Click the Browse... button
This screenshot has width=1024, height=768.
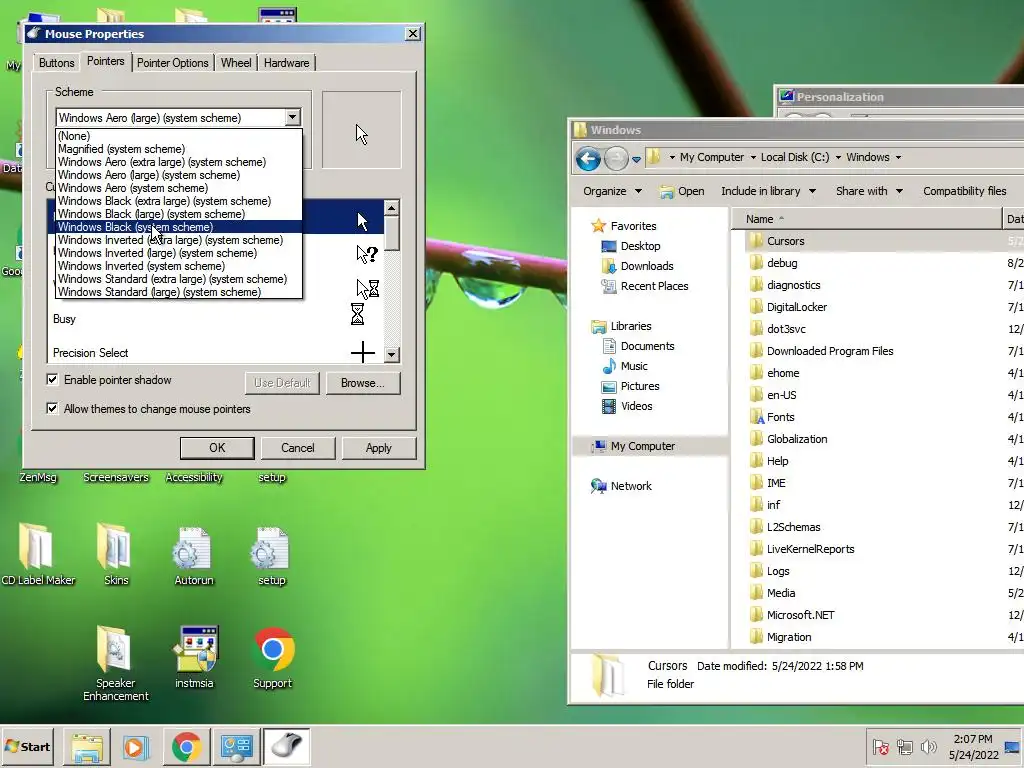[x=362, y=383]
